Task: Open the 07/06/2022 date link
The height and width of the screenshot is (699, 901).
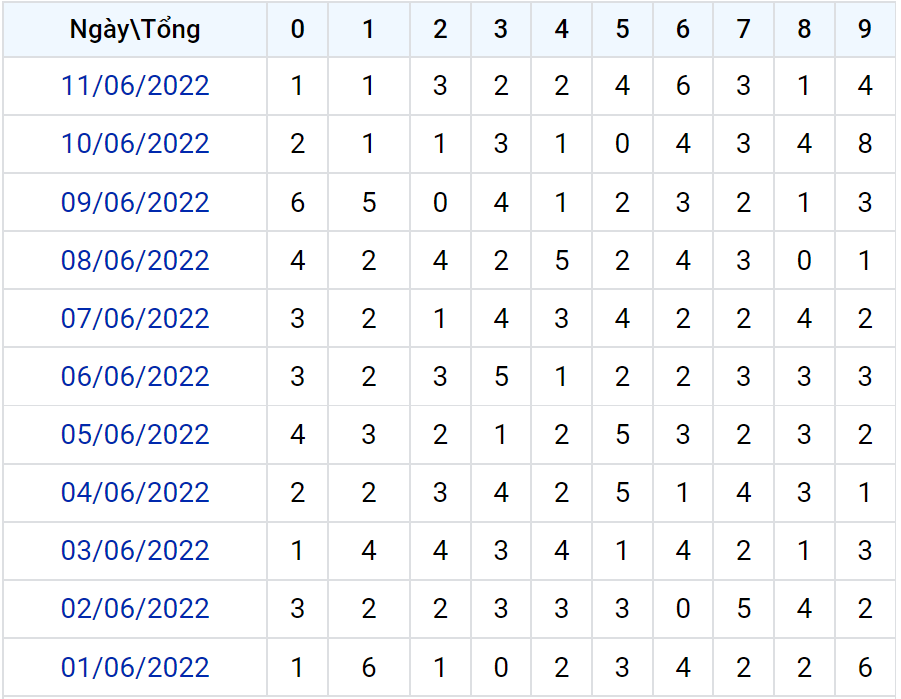Action: pyautogui.click(x=135, y=318)
